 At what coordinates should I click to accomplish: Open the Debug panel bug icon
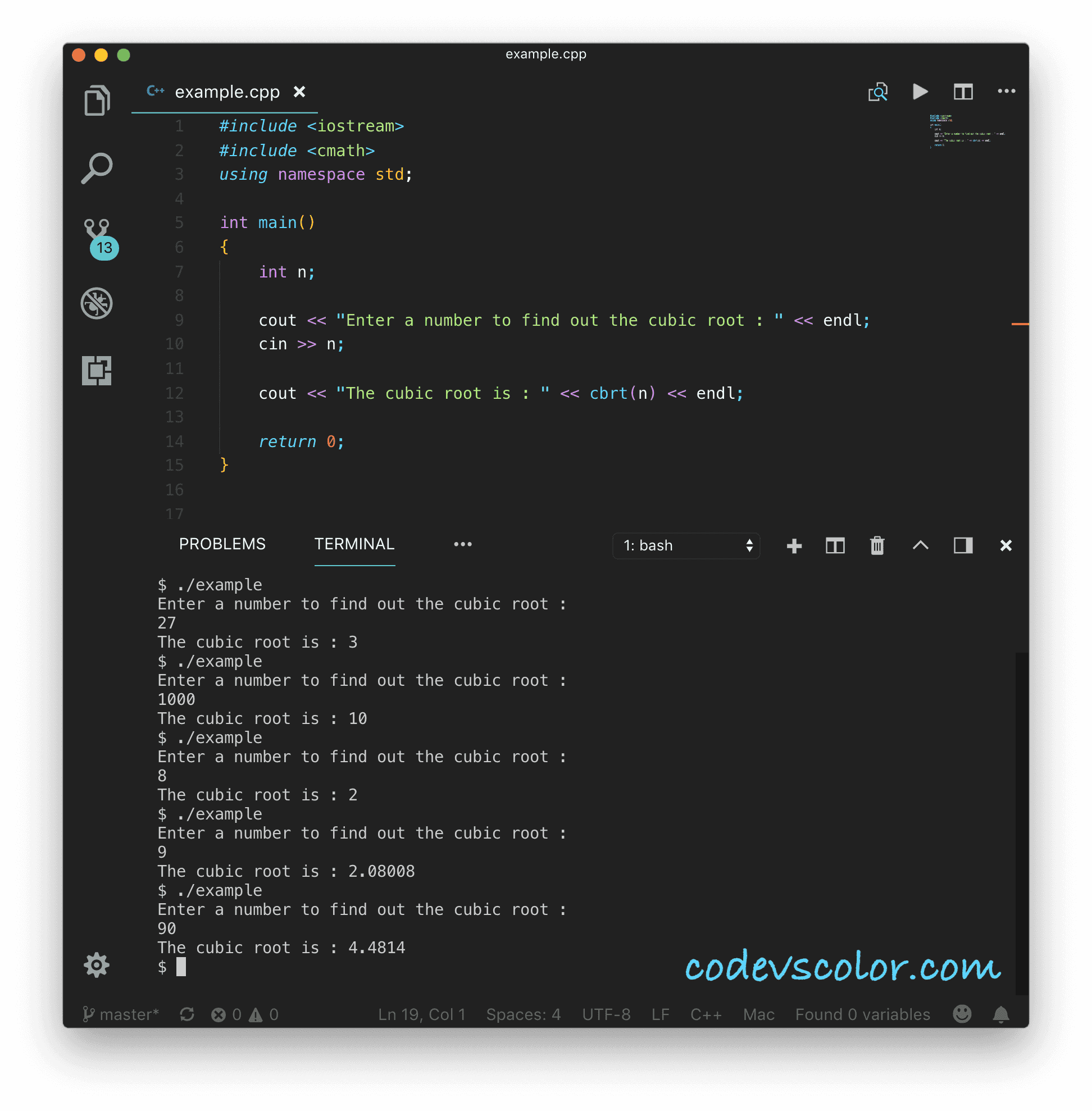tap(97, 303)
